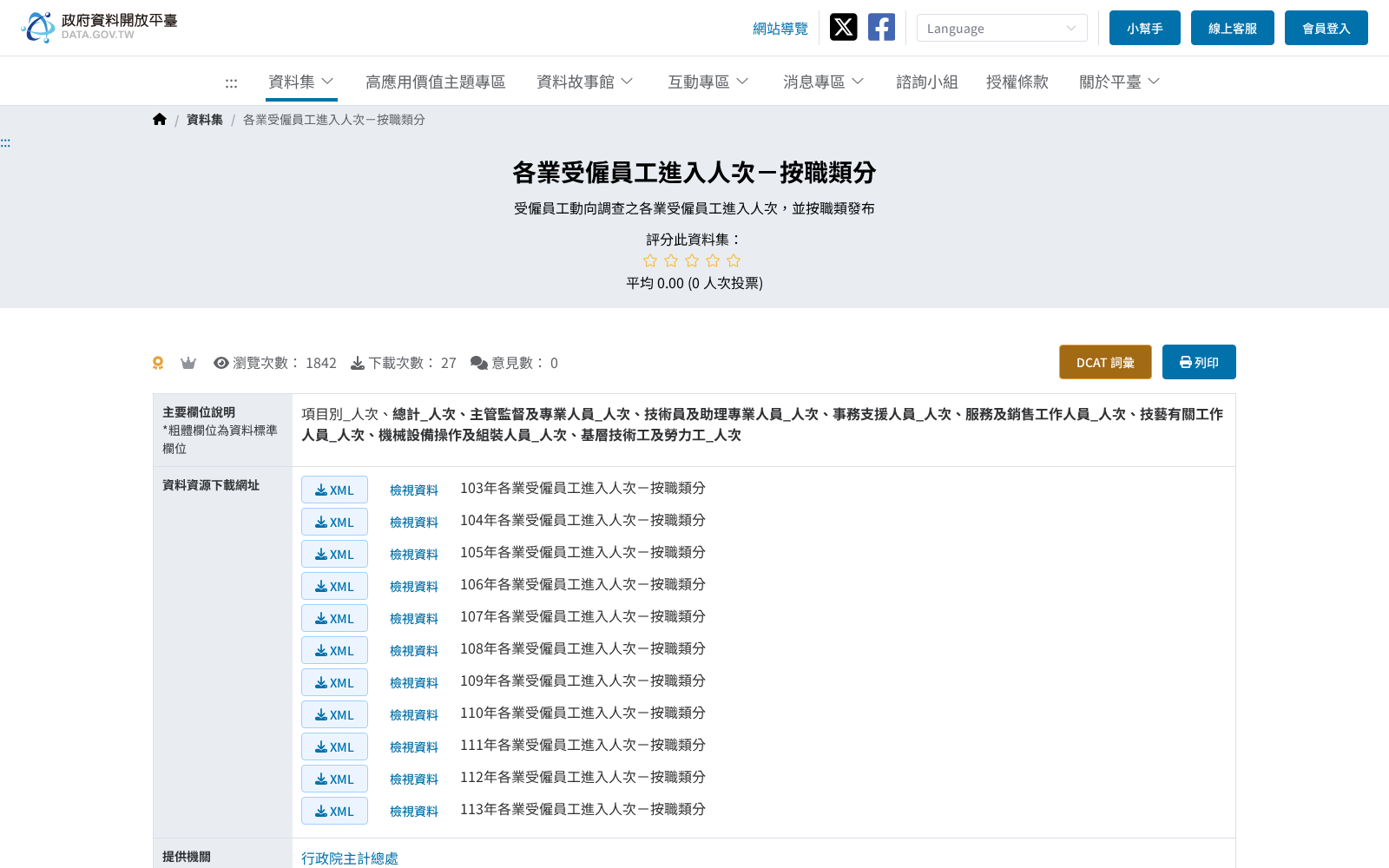This screenshot has width=1389, height=868.
Task: Download XML for 106年 dataset
Action: tap(334, 586)
